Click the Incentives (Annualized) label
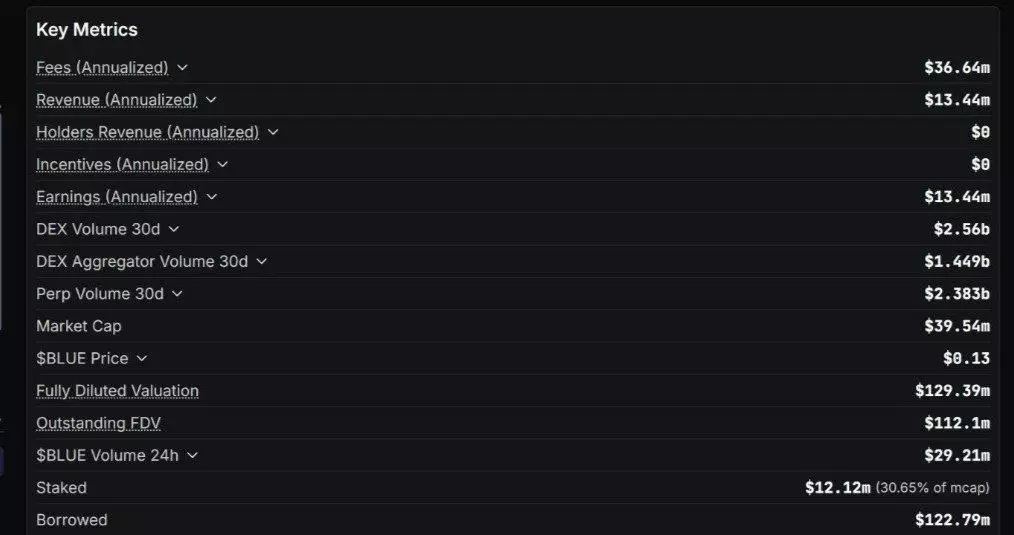The image size is (1014, 535). 122,164
